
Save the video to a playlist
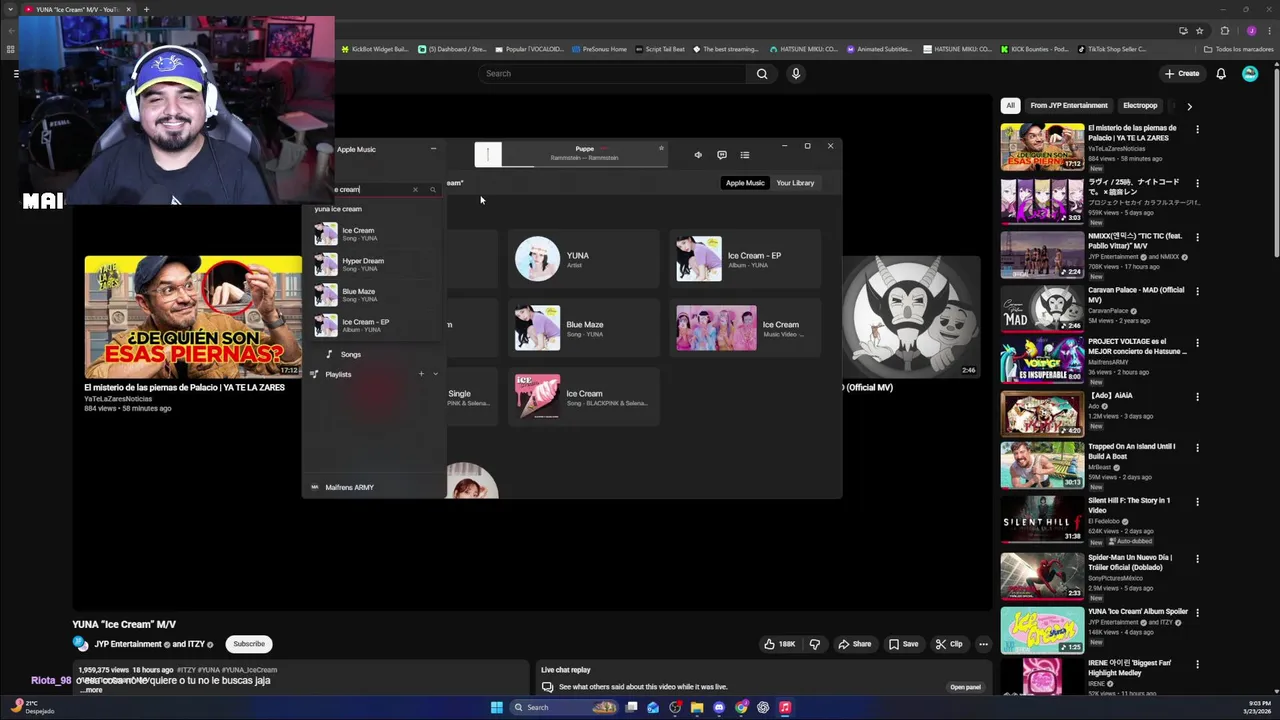(x=903, y=644)
